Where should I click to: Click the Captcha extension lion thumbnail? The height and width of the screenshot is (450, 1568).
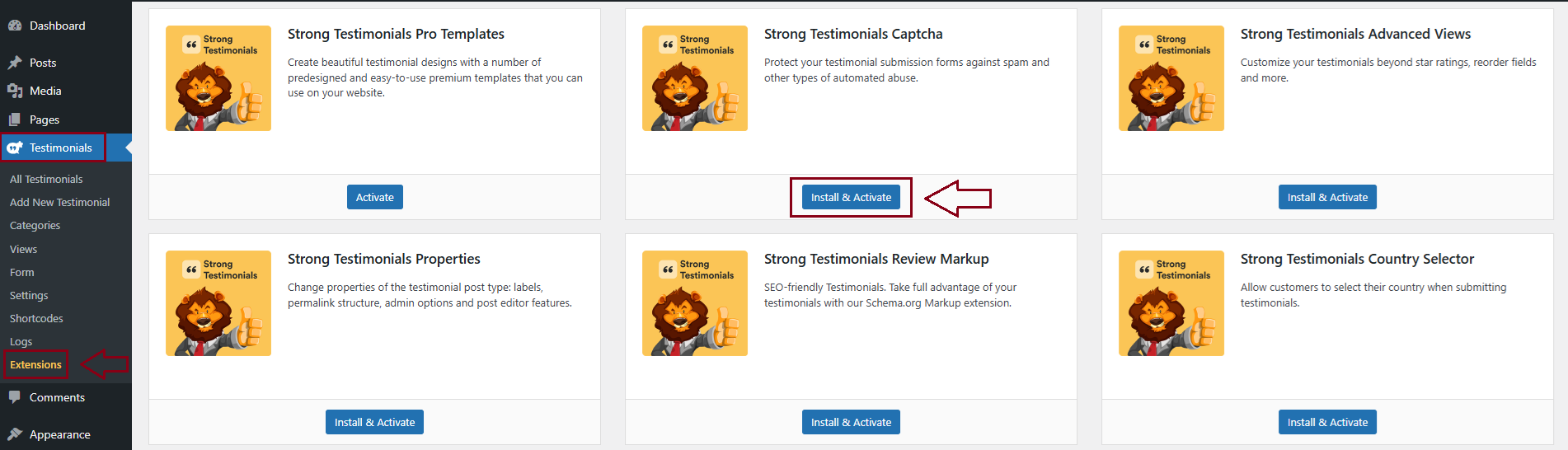tap(695, 78)
